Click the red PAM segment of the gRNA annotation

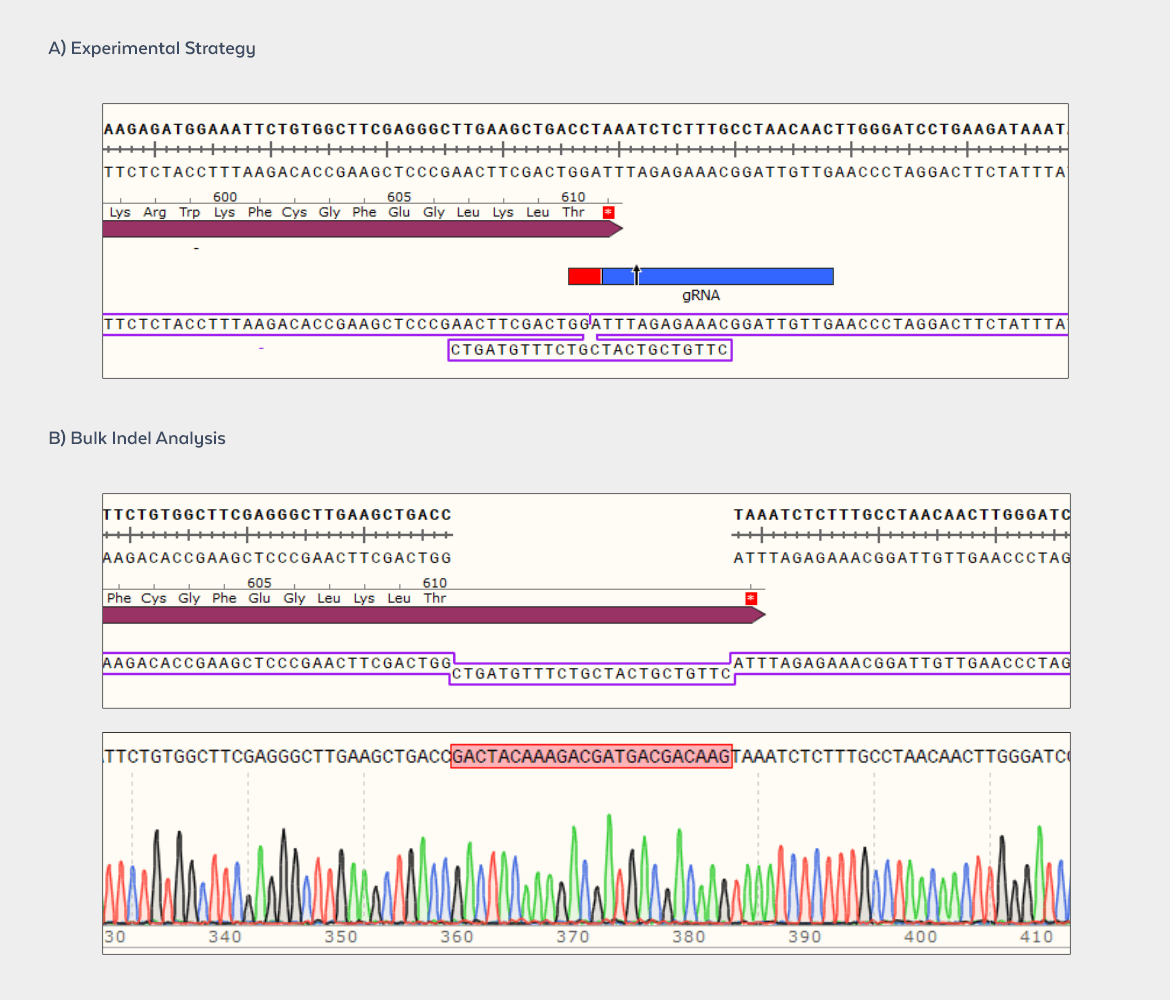point(585,275)
